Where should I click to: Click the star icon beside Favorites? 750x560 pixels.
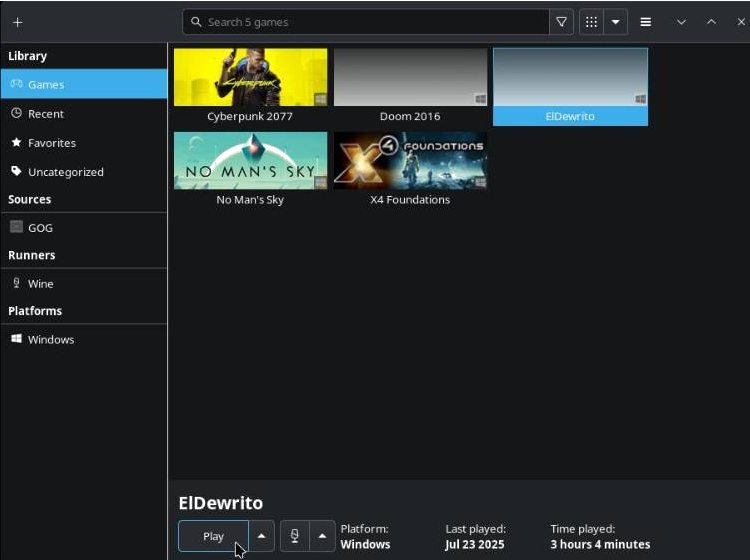(16, 142)
